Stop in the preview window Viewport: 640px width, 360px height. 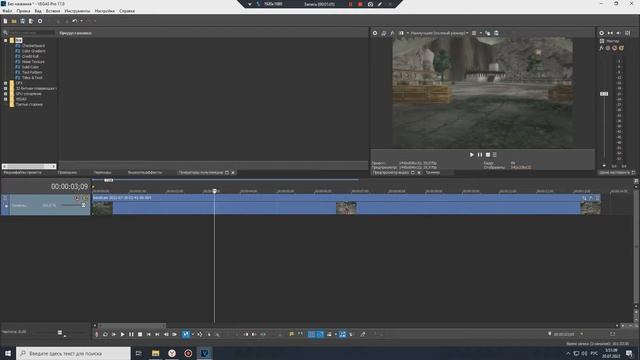(x=488, y=155)
